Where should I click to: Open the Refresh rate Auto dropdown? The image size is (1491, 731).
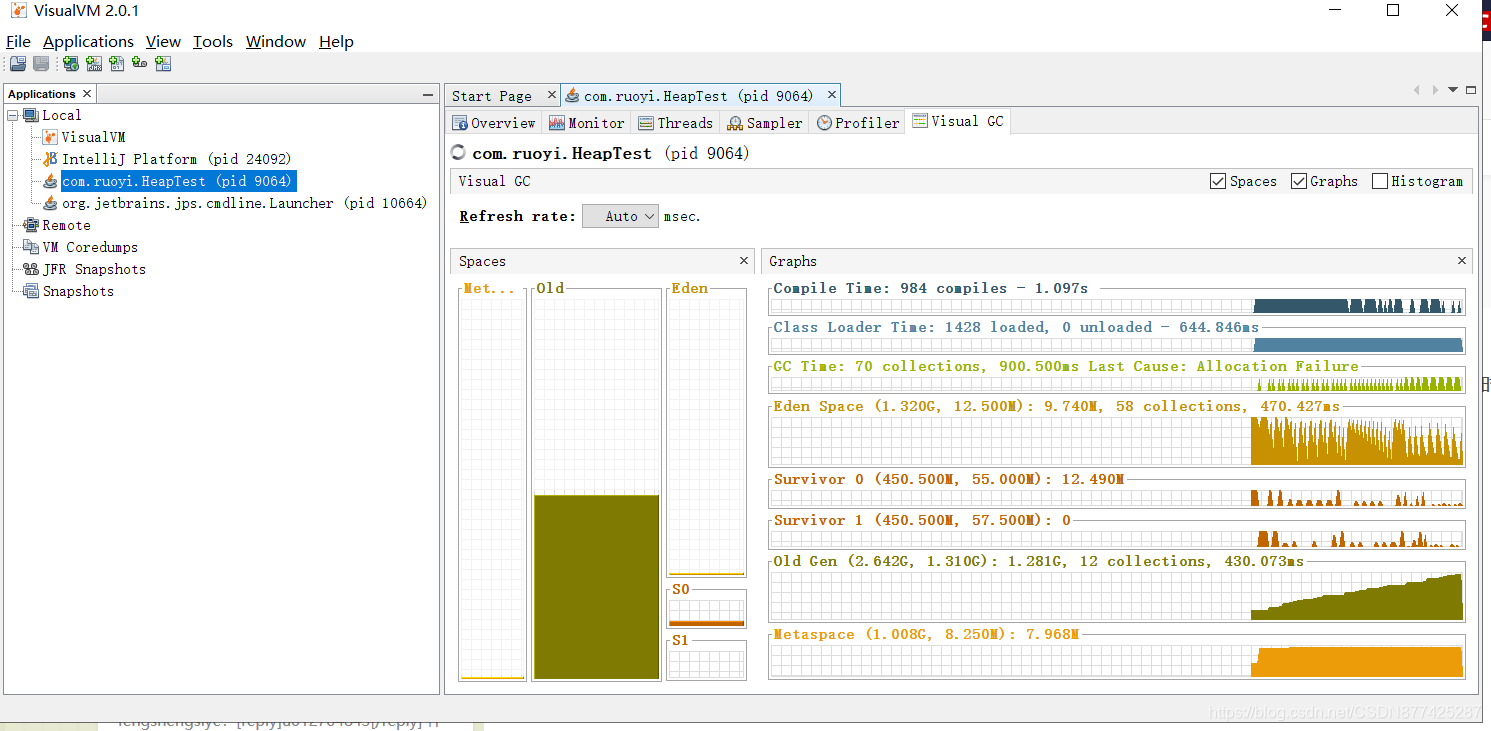point(620,216)
